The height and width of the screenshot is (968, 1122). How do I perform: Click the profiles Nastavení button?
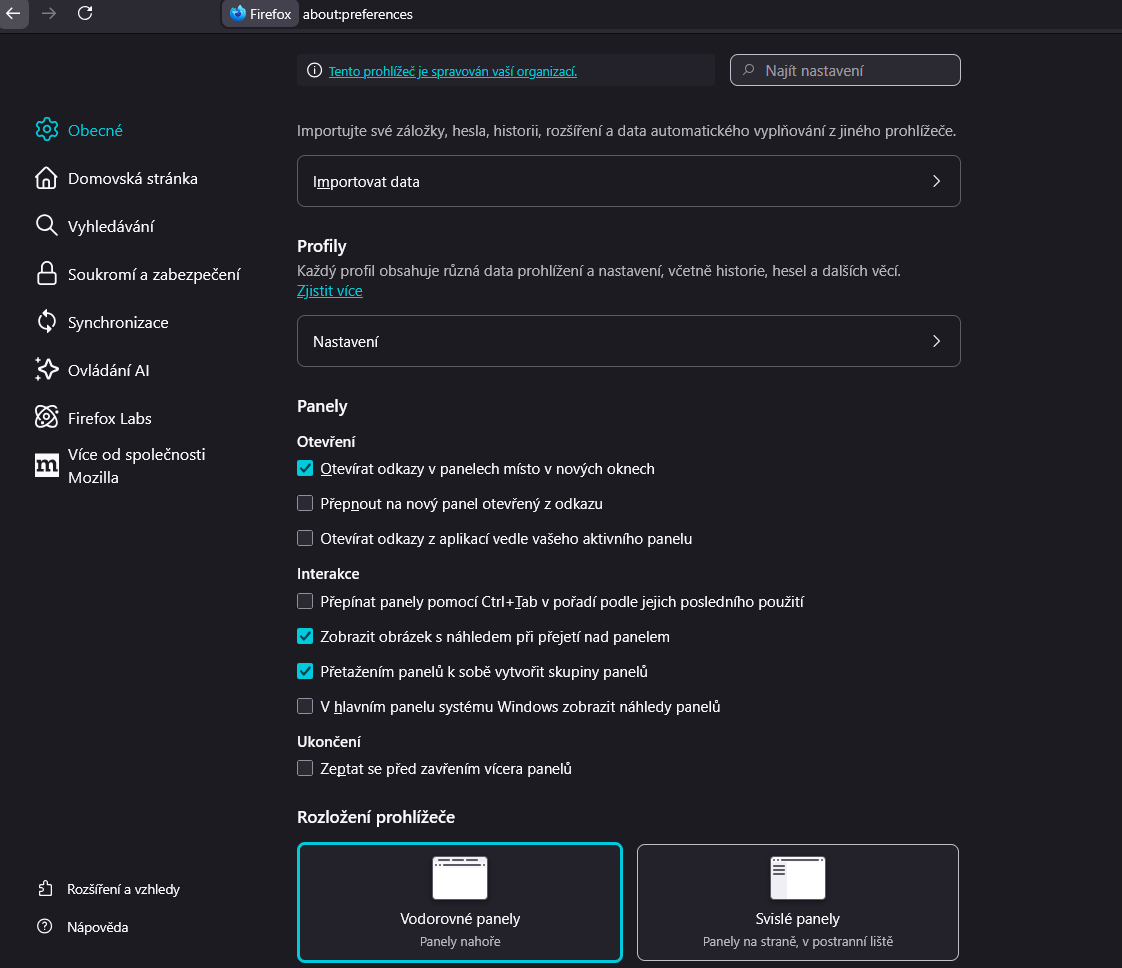click(x=628, y=341)
